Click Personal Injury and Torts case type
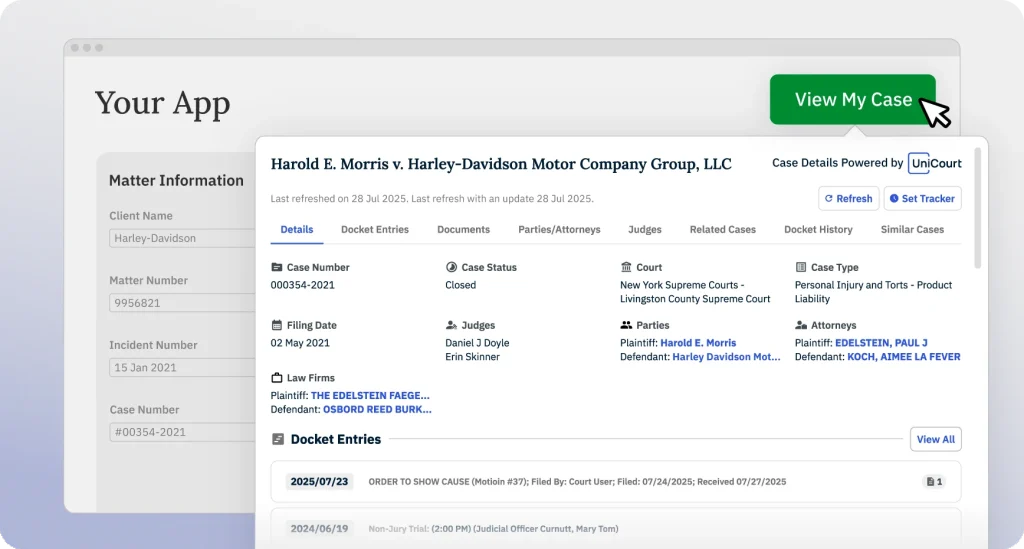The image size is (1024, 549). [x=873, y=292]
